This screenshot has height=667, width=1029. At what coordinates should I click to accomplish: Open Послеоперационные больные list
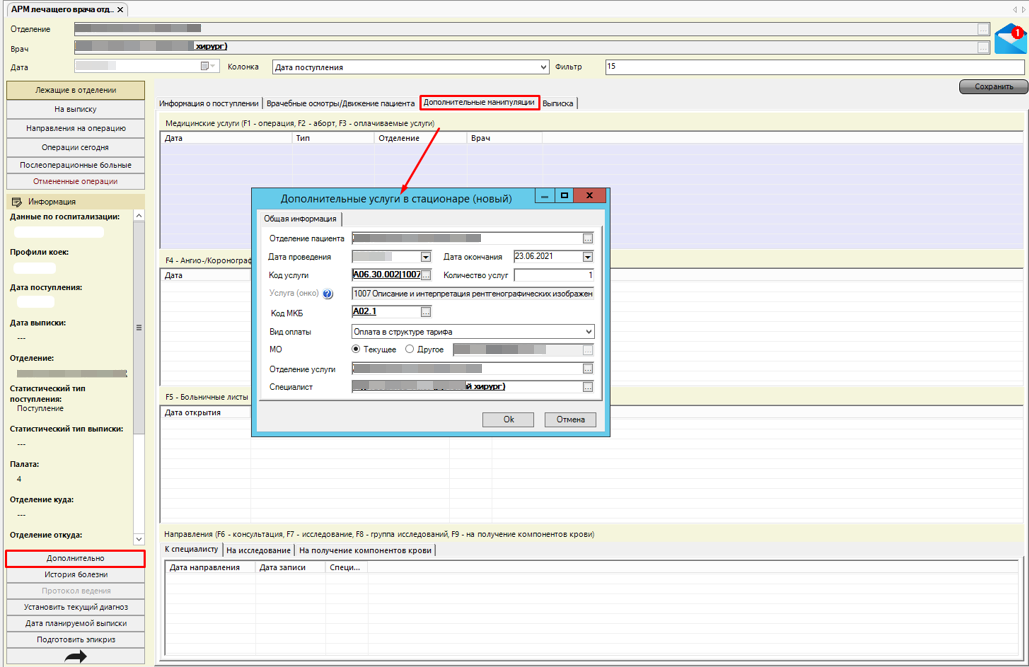click(75, 165)
